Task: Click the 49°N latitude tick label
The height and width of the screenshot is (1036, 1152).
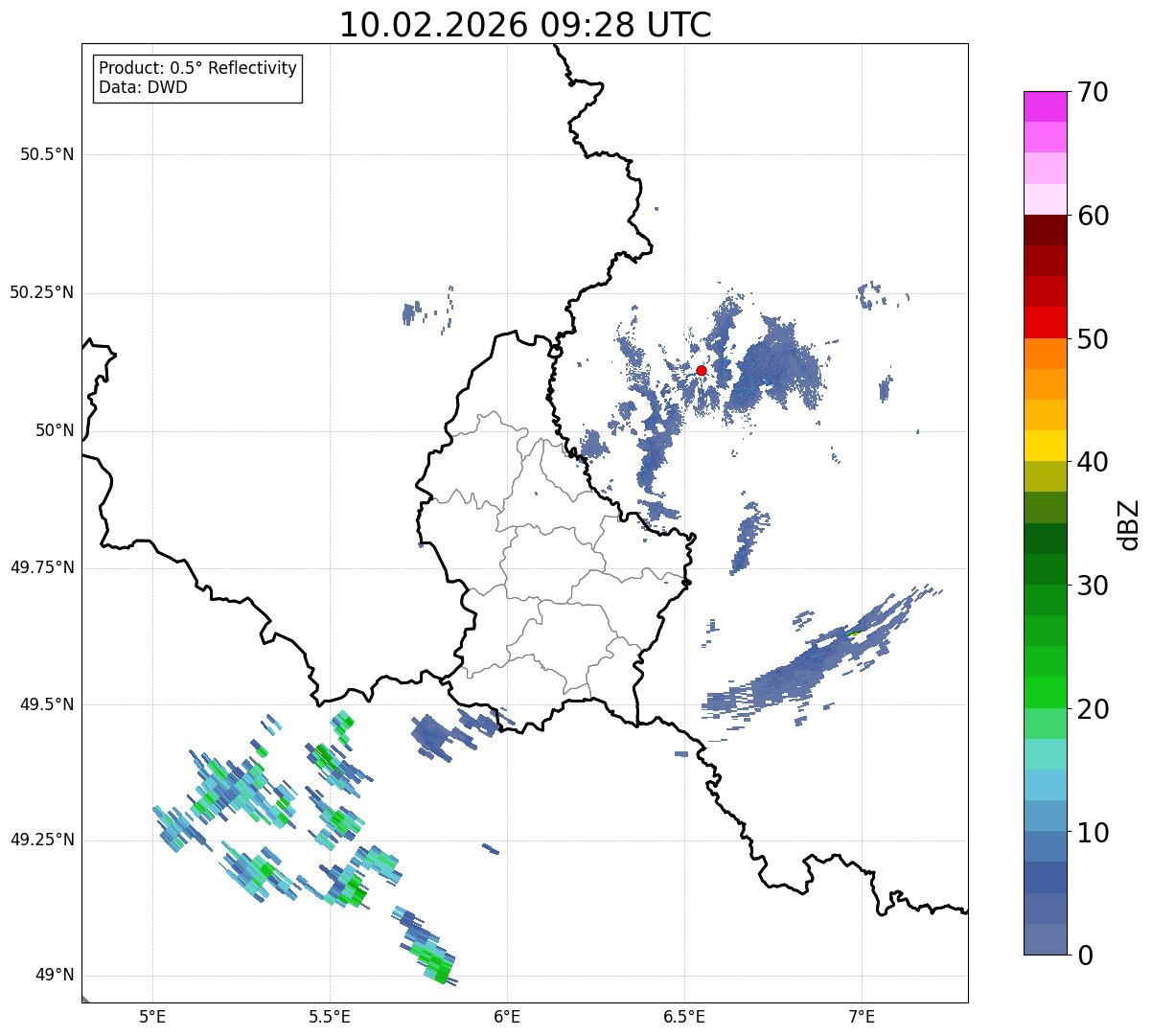Action: pos(55,976)
